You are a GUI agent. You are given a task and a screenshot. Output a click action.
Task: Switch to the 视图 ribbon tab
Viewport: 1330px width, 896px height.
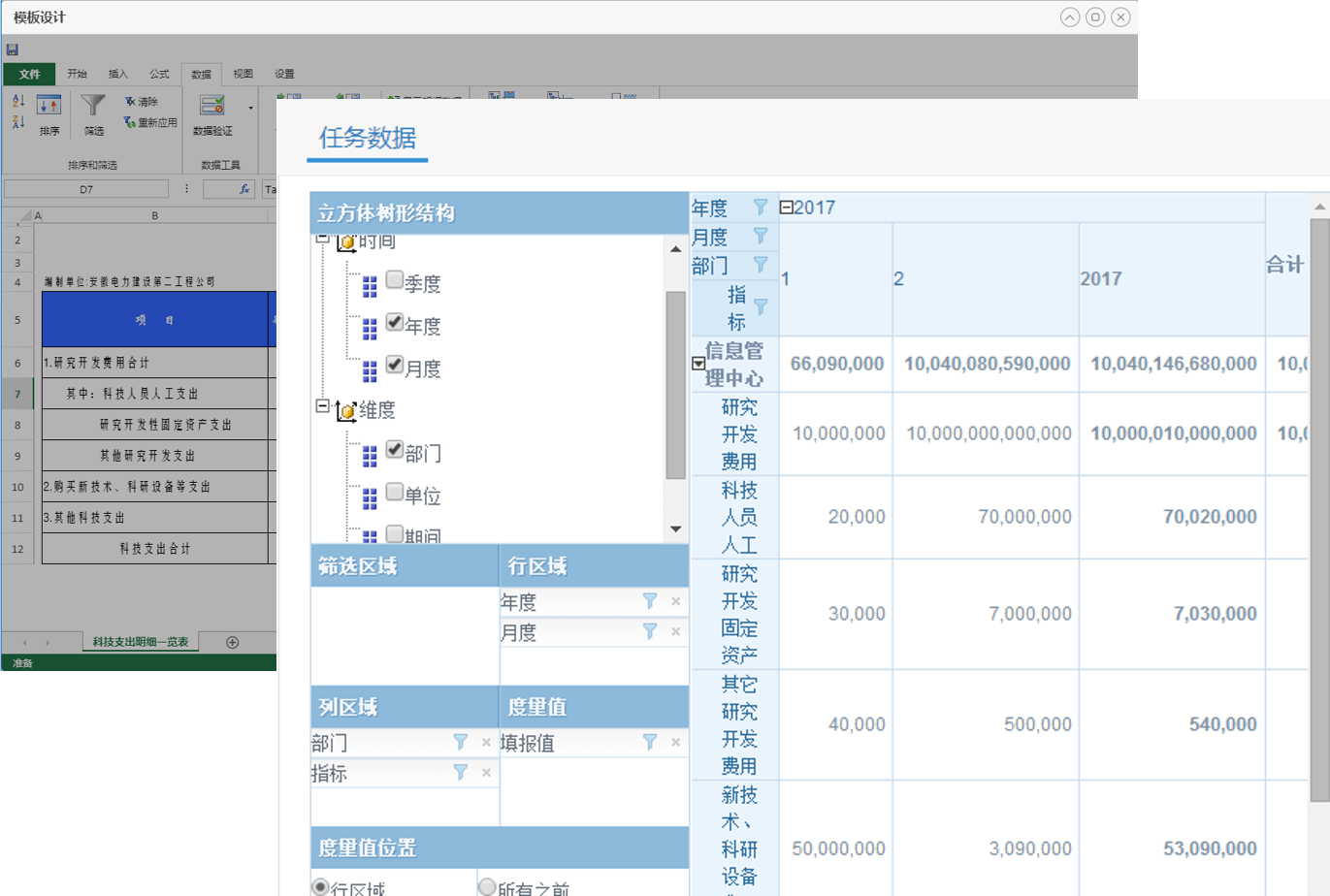click(x=242, y=74)
